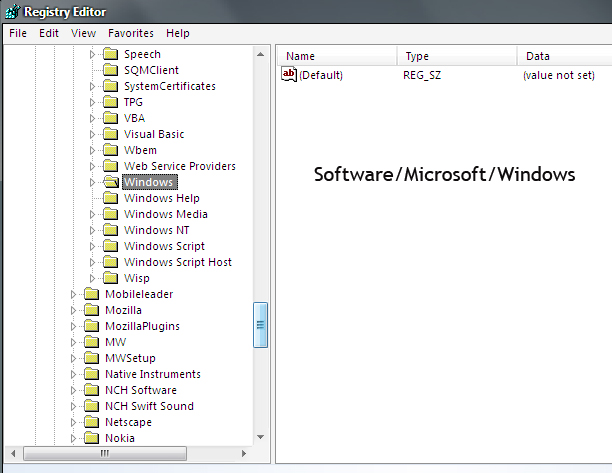Click the Registry Editor title bar icon
The width and height of the screenshot is (612, 473).
[x=12, y=11]
